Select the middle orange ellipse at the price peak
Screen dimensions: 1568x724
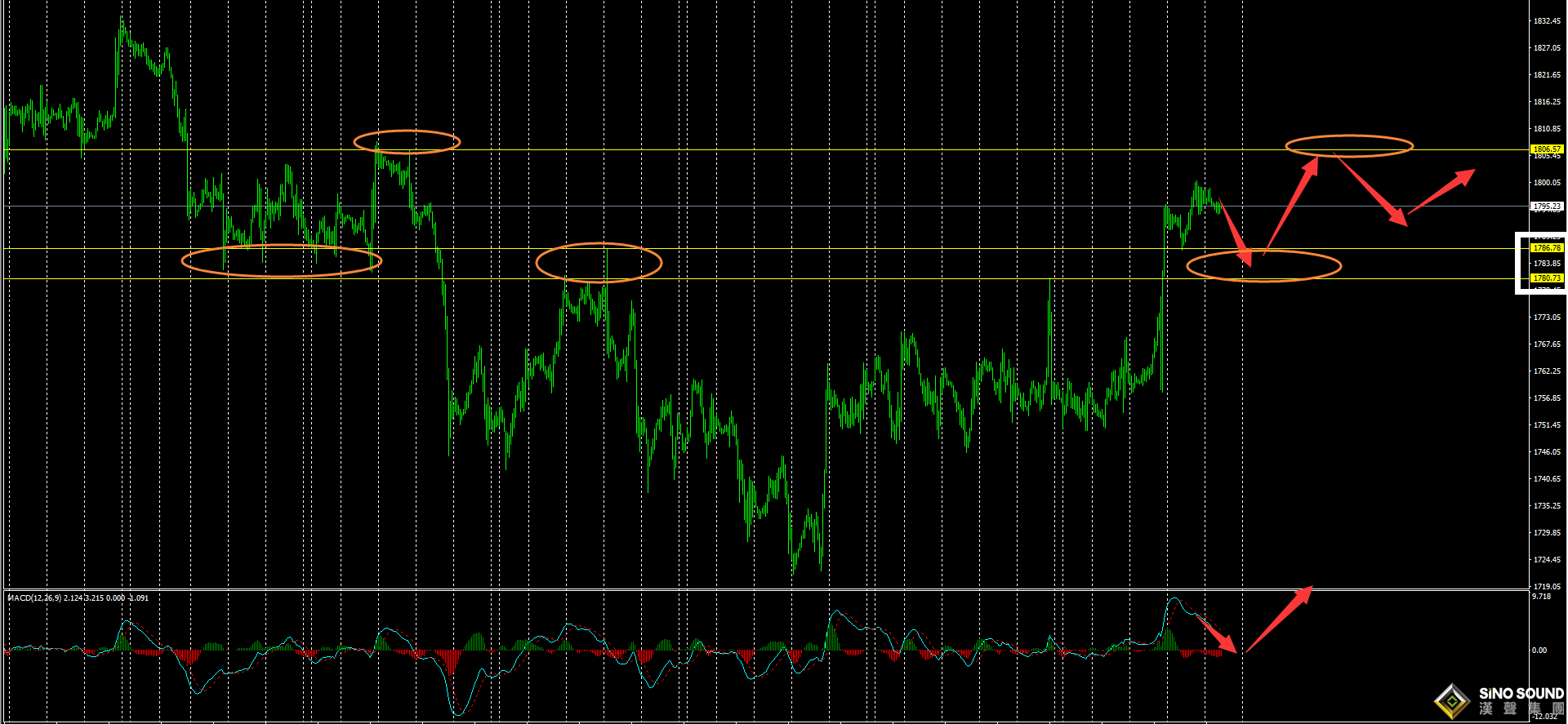point(599,263)
